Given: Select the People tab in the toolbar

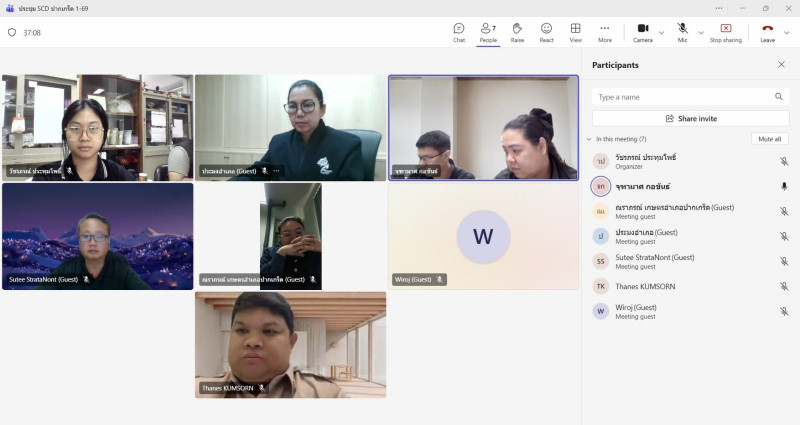Looking at the screenshot, I should tap(488, 32).
